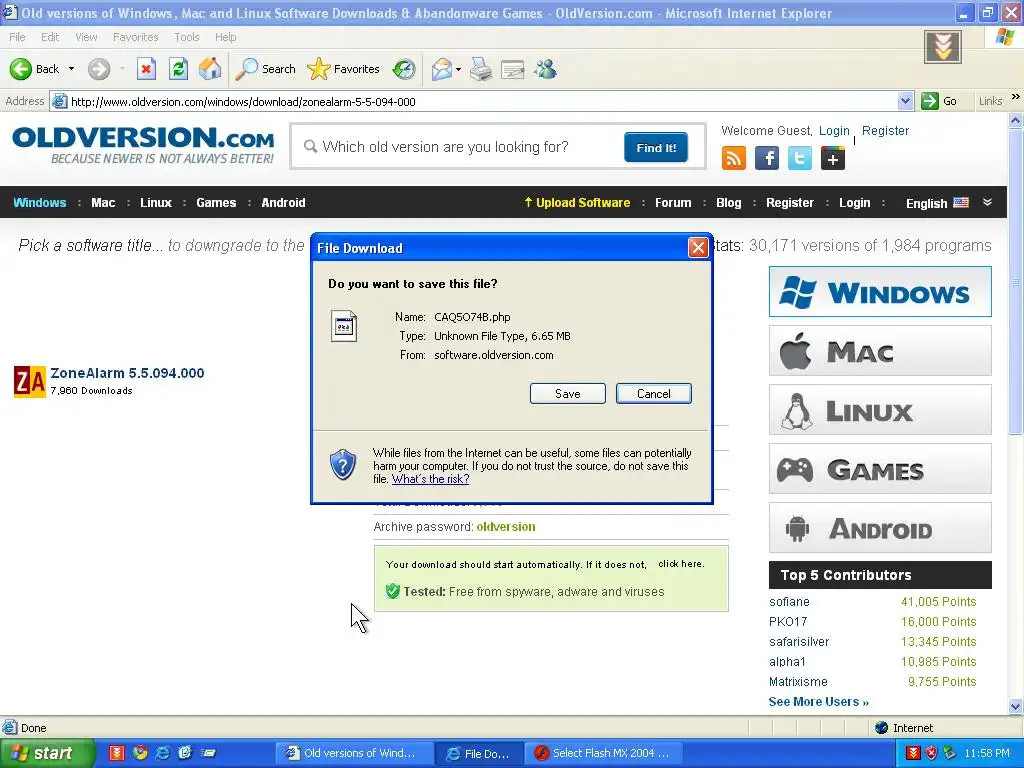Open the Help menu

point(225,37)
